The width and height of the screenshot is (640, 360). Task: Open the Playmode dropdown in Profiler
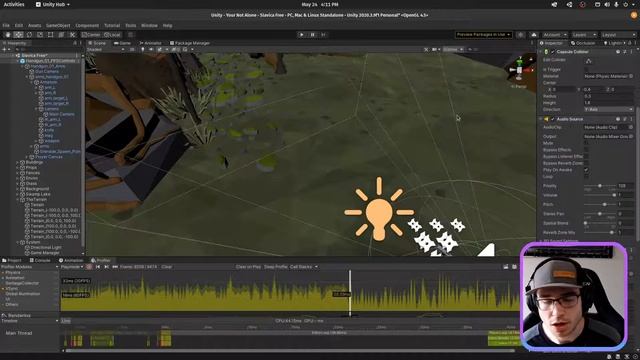coord(72,267)
